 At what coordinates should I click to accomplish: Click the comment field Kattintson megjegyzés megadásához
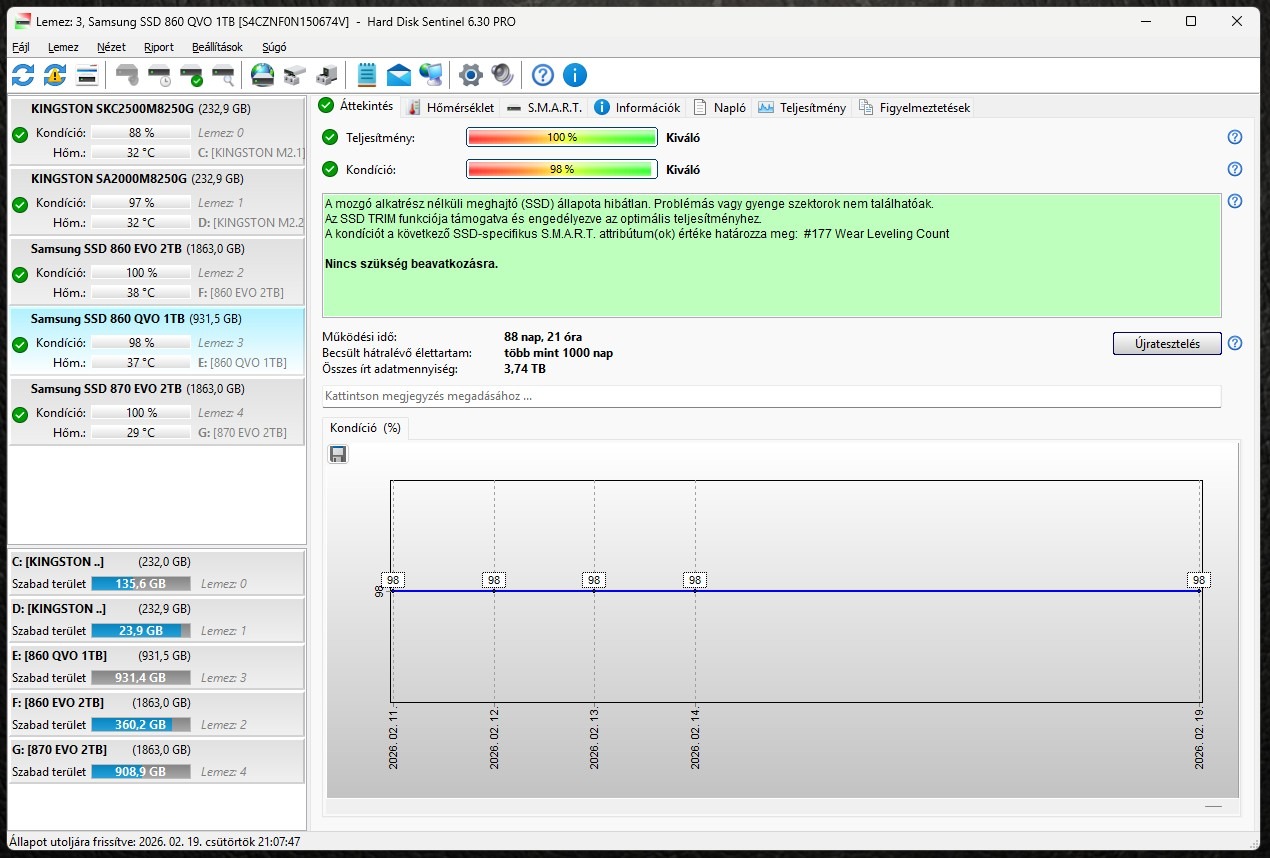(x=771, y=396)
